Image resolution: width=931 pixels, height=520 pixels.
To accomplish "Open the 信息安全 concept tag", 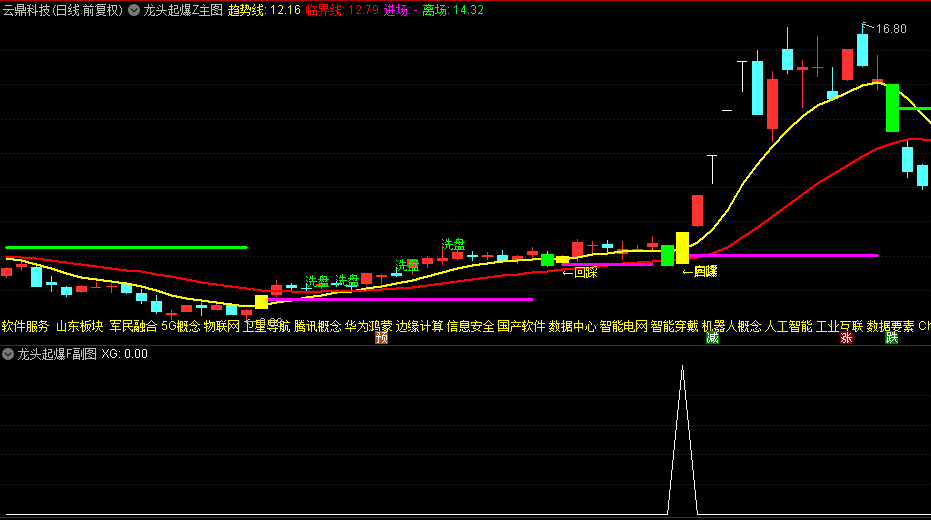I will [470, 326].
